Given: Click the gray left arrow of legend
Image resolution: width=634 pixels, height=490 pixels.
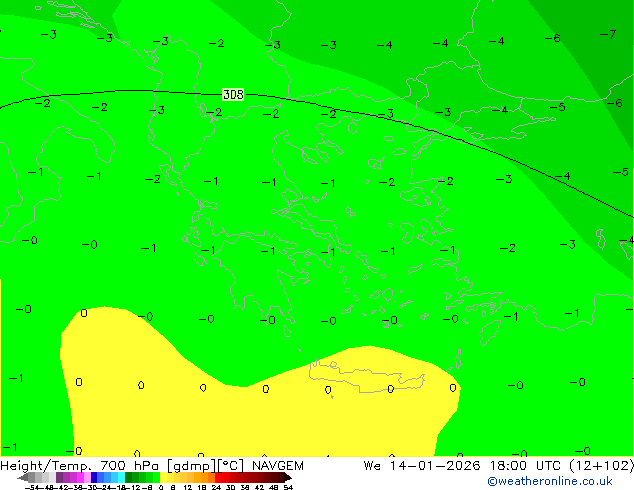Looking at the screenshot, I should pyautogui.click(x=23, y=478).
